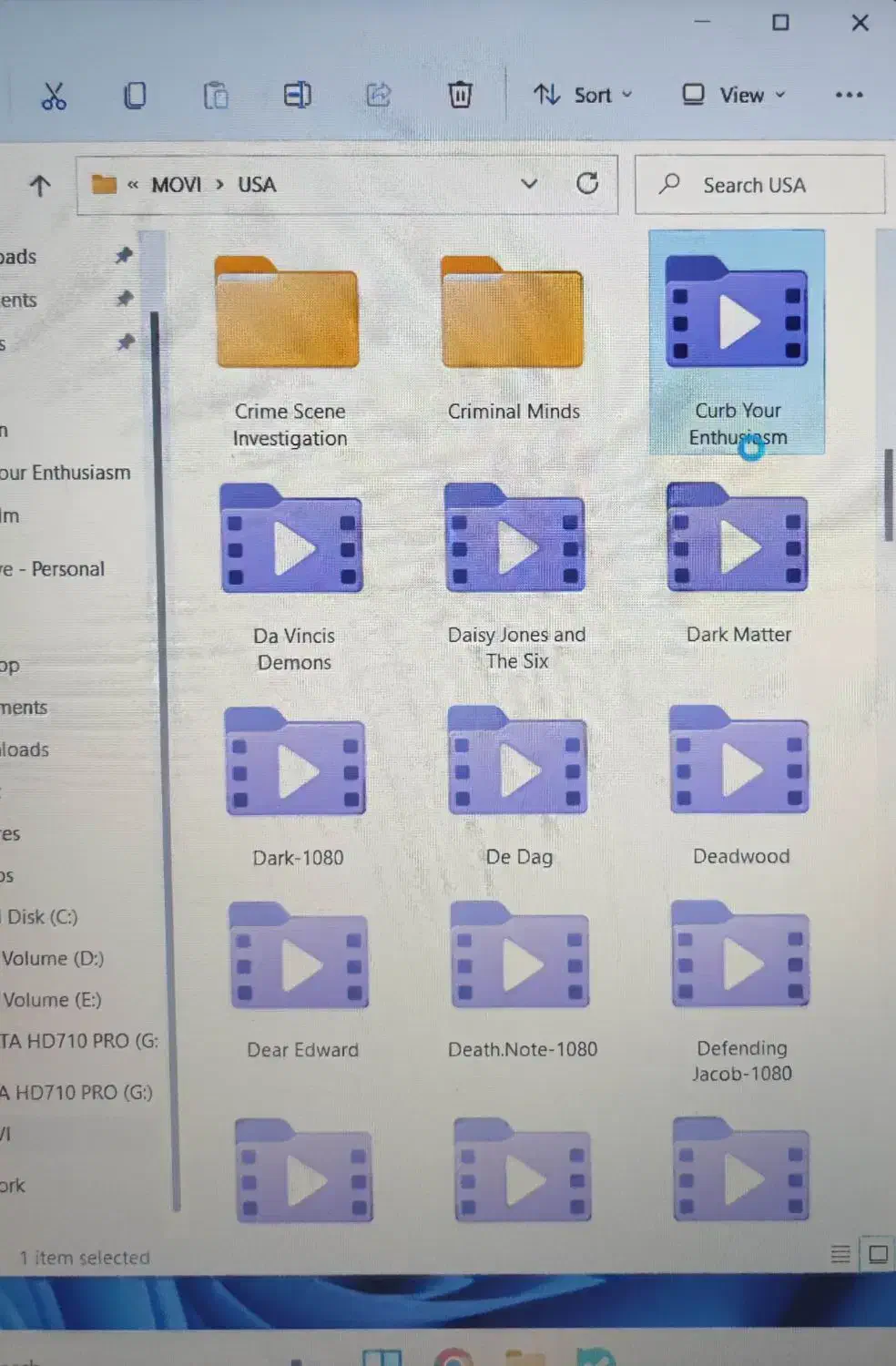
Task: Select Volume (D:) in navigation pane
Action: point(53,958)
